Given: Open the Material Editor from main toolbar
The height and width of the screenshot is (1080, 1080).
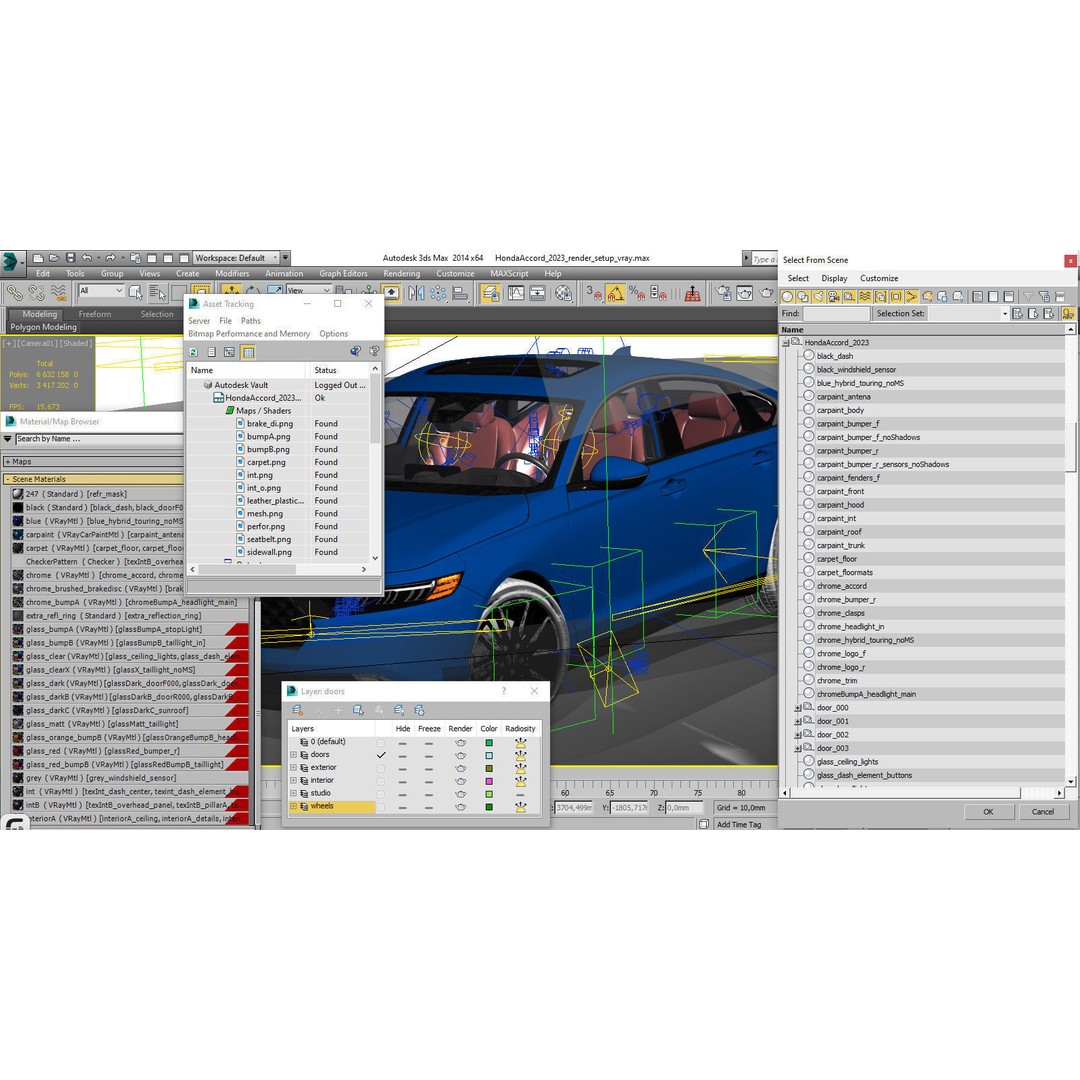Looking at the screenshot, I should [564, 293].
